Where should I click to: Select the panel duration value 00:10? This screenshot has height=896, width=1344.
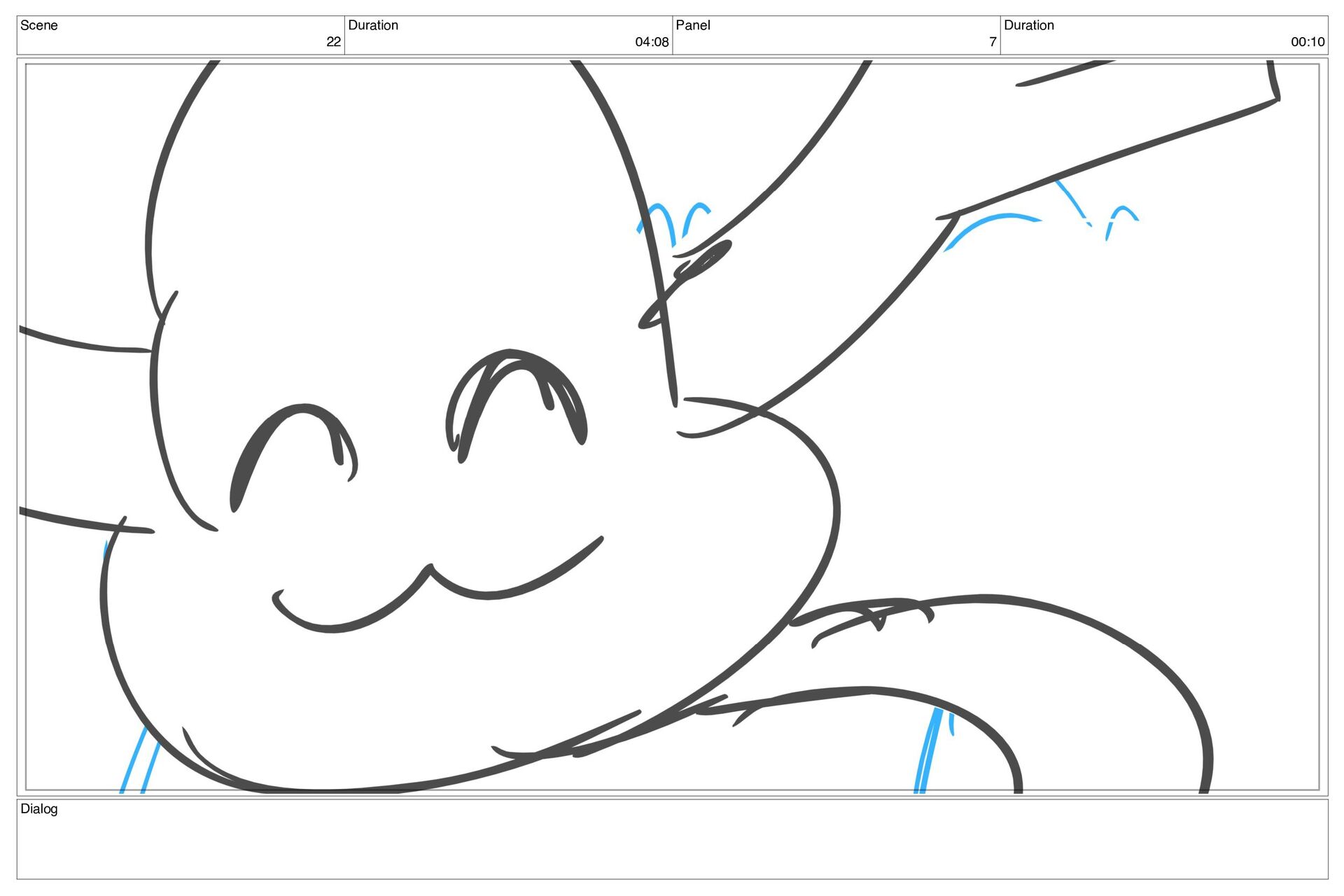point(1308,42)
